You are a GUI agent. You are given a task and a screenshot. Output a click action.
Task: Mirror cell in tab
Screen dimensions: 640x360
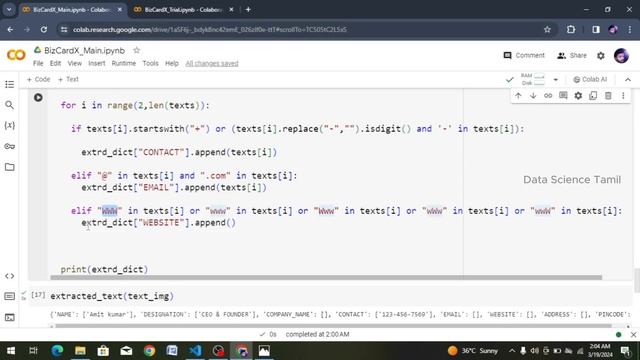[593, 96]
